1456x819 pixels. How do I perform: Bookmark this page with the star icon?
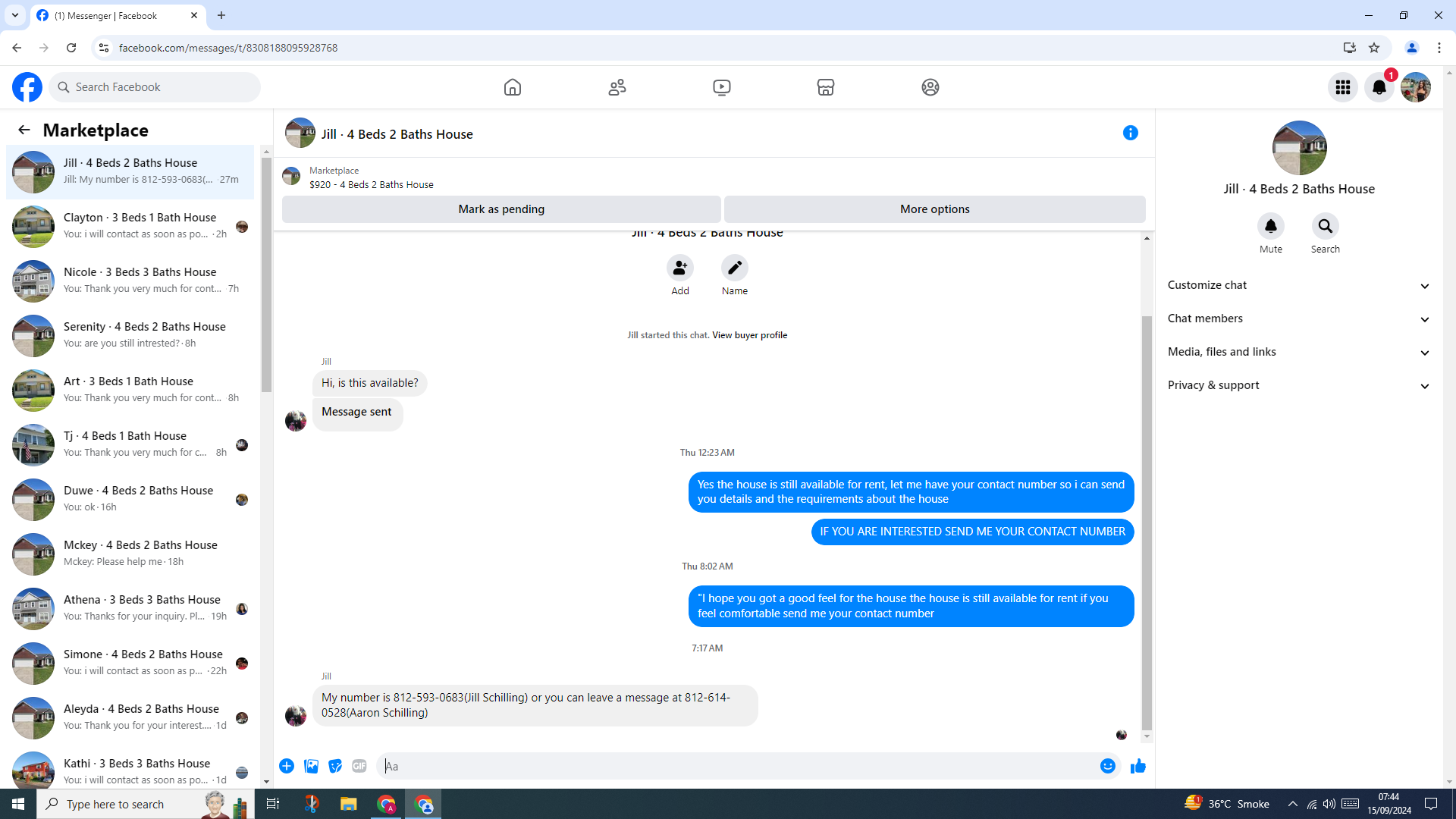click(x=1374, y=48)
